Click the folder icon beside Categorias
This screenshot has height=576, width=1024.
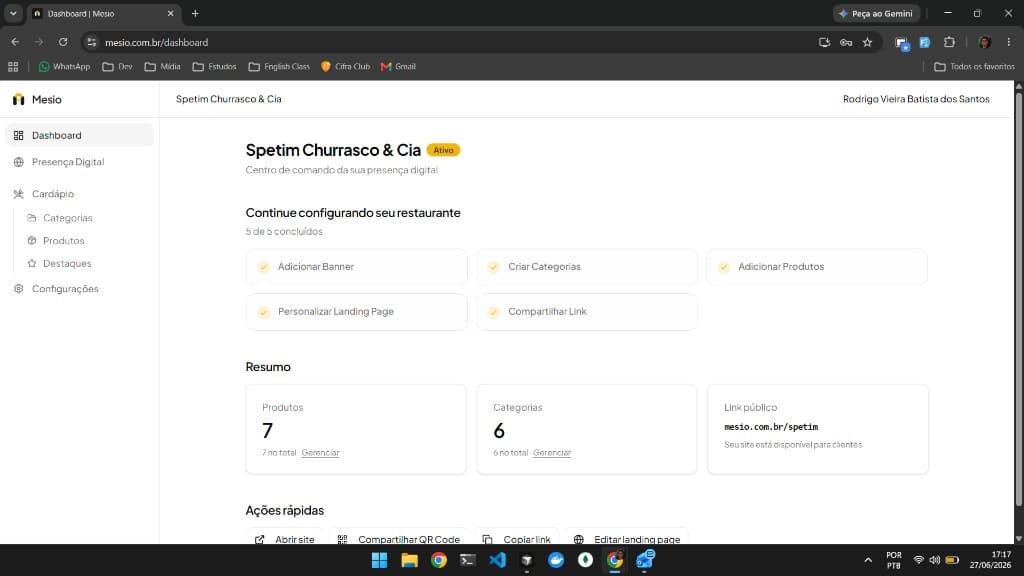click(31, 218)
